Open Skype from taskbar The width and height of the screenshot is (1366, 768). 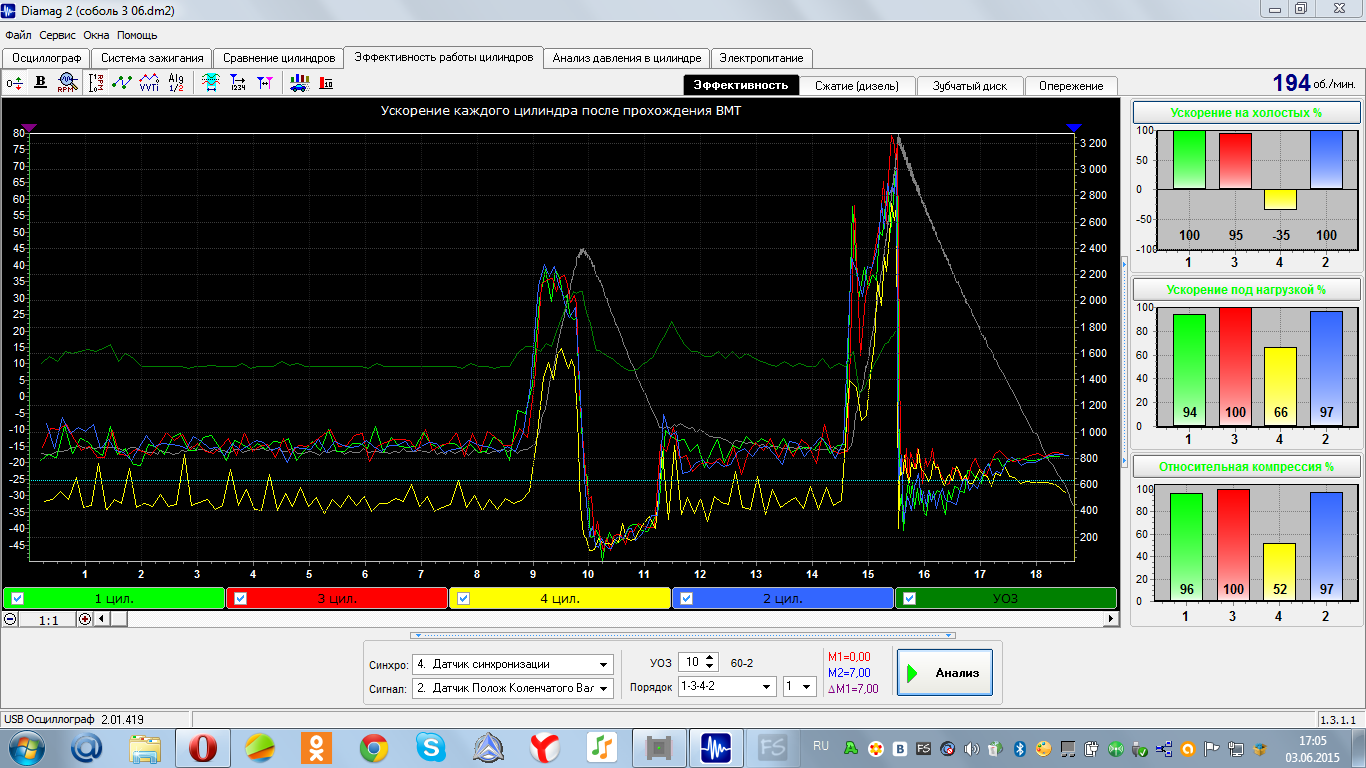pos(432,747)
